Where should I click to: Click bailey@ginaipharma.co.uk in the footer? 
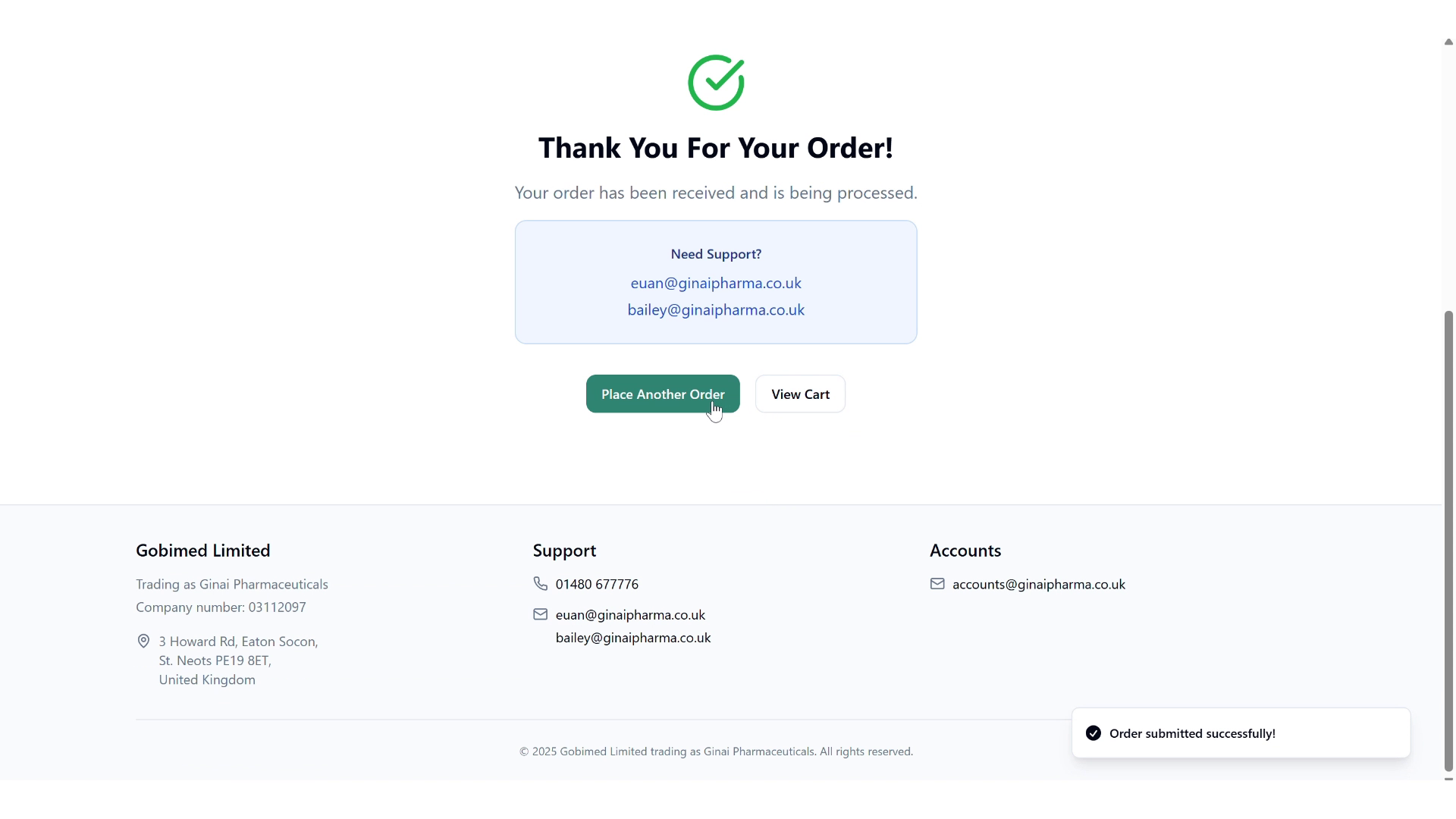click(x=633, y=639)
